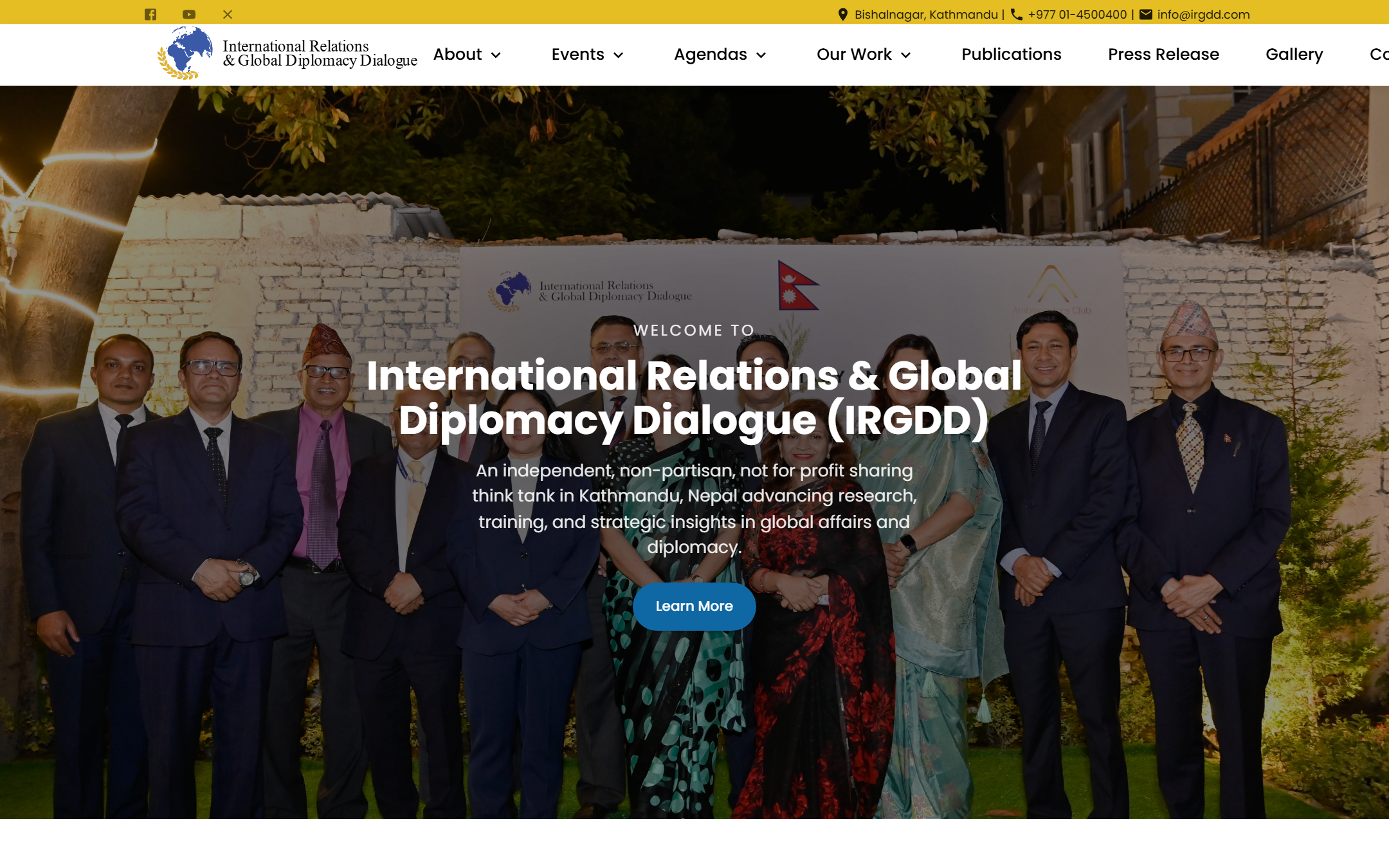Open the Gallery page
The image size is (1389, 868).
point(1294,54)
